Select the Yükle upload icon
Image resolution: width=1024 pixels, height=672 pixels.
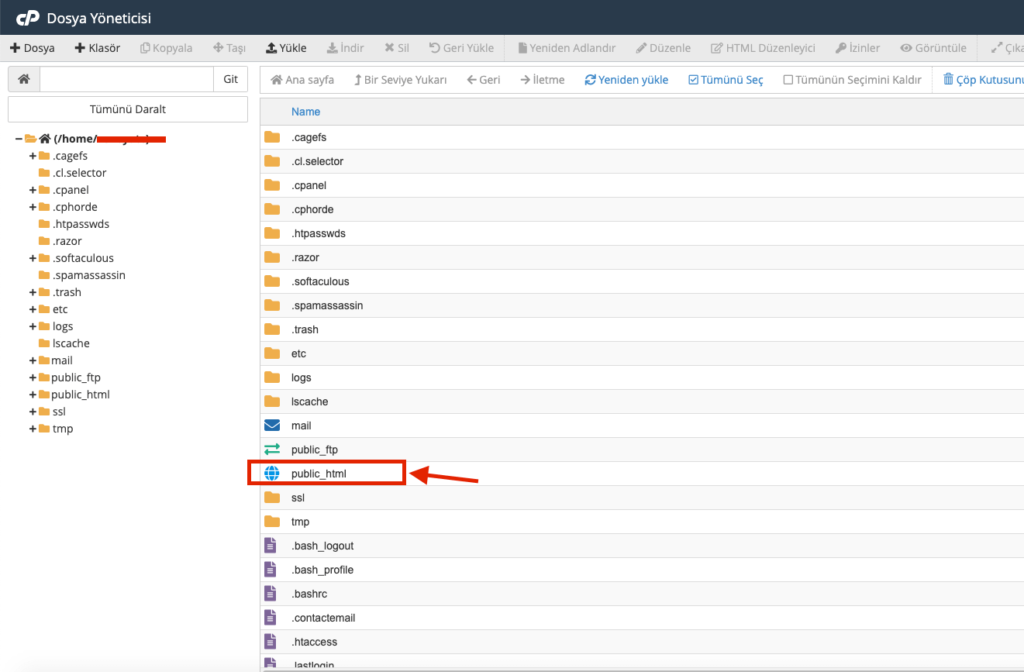(x=285, y=47)
